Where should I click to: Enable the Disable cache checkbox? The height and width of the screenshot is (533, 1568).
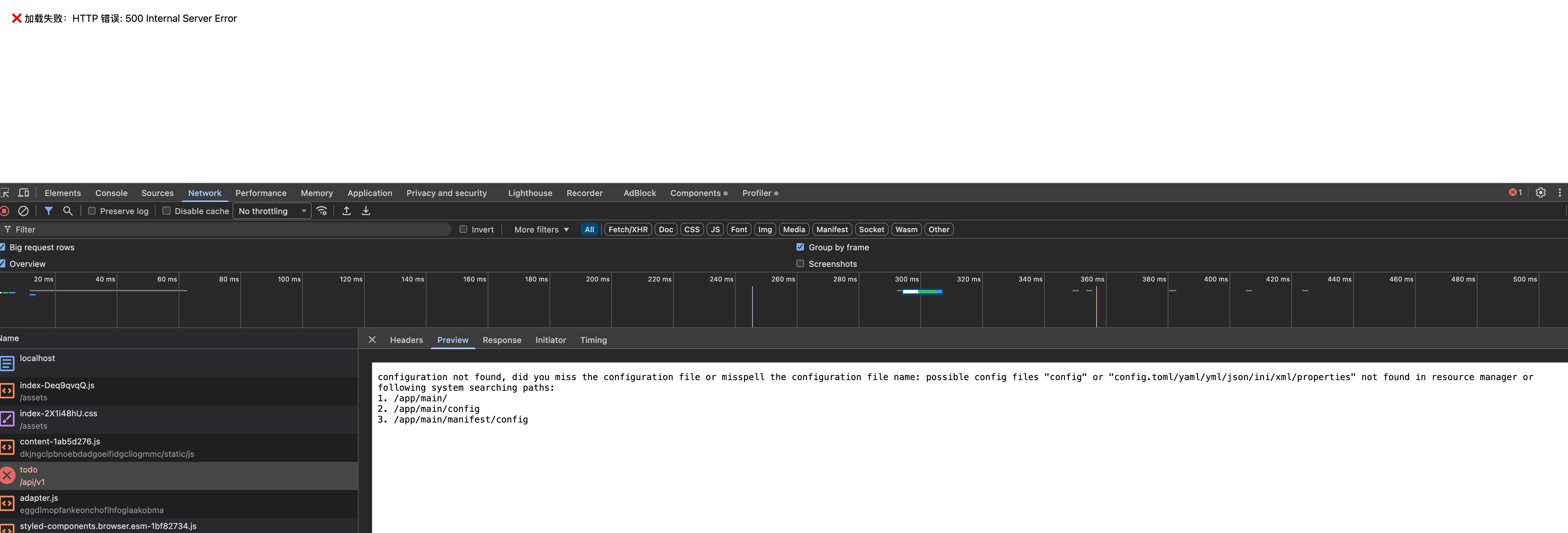click(x=166, y=211)
